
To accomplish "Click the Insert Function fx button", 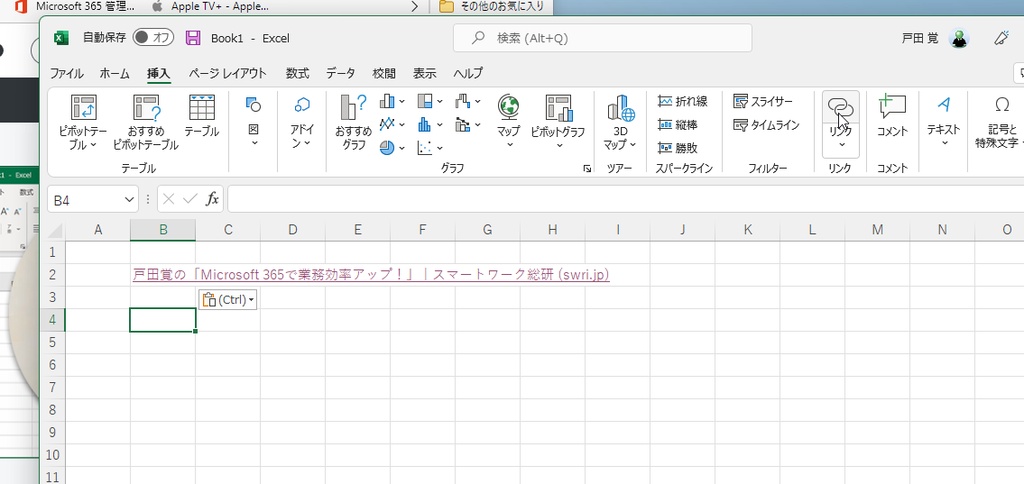I will click(x=212, y=199).
